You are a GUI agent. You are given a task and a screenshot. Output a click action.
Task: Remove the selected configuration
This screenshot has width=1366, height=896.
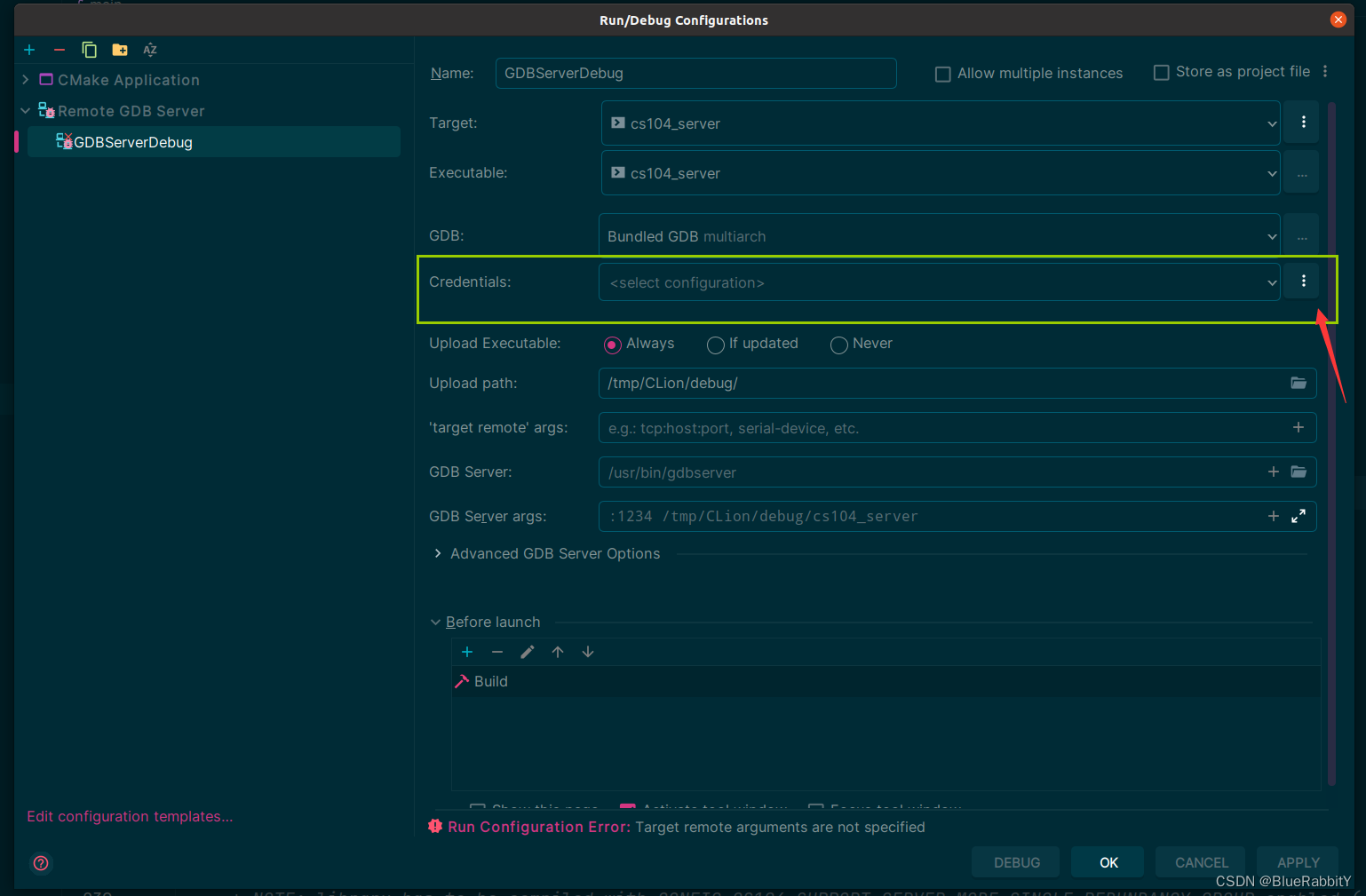(59, 50)
